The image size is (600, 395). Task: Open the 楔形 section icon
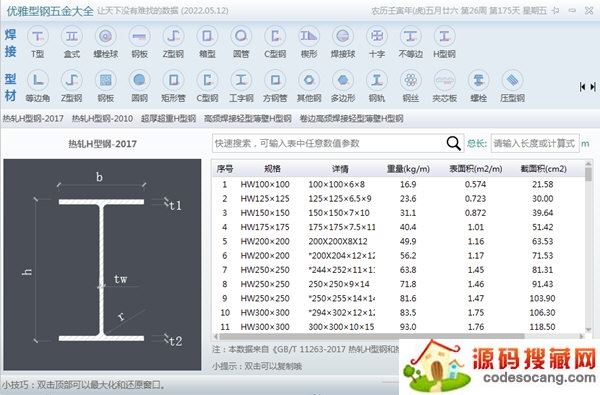309,37
